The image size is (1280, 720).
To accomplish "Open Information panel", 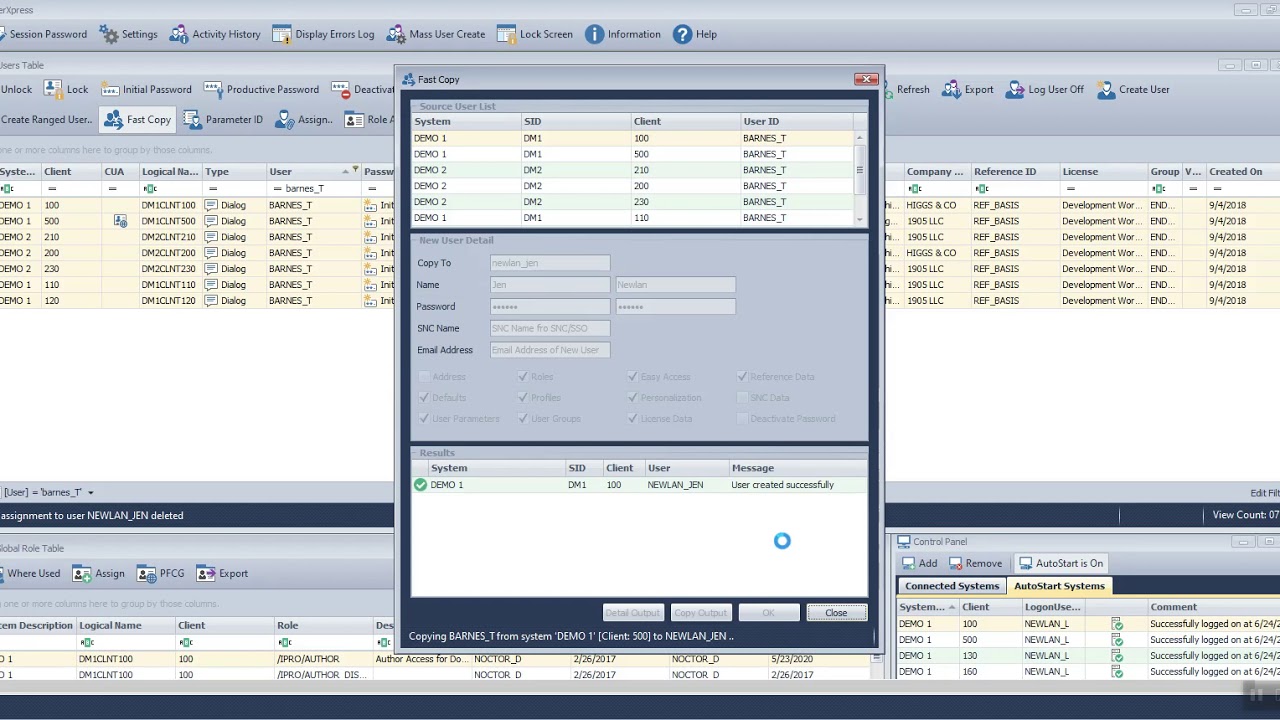I will click(622, 34).
